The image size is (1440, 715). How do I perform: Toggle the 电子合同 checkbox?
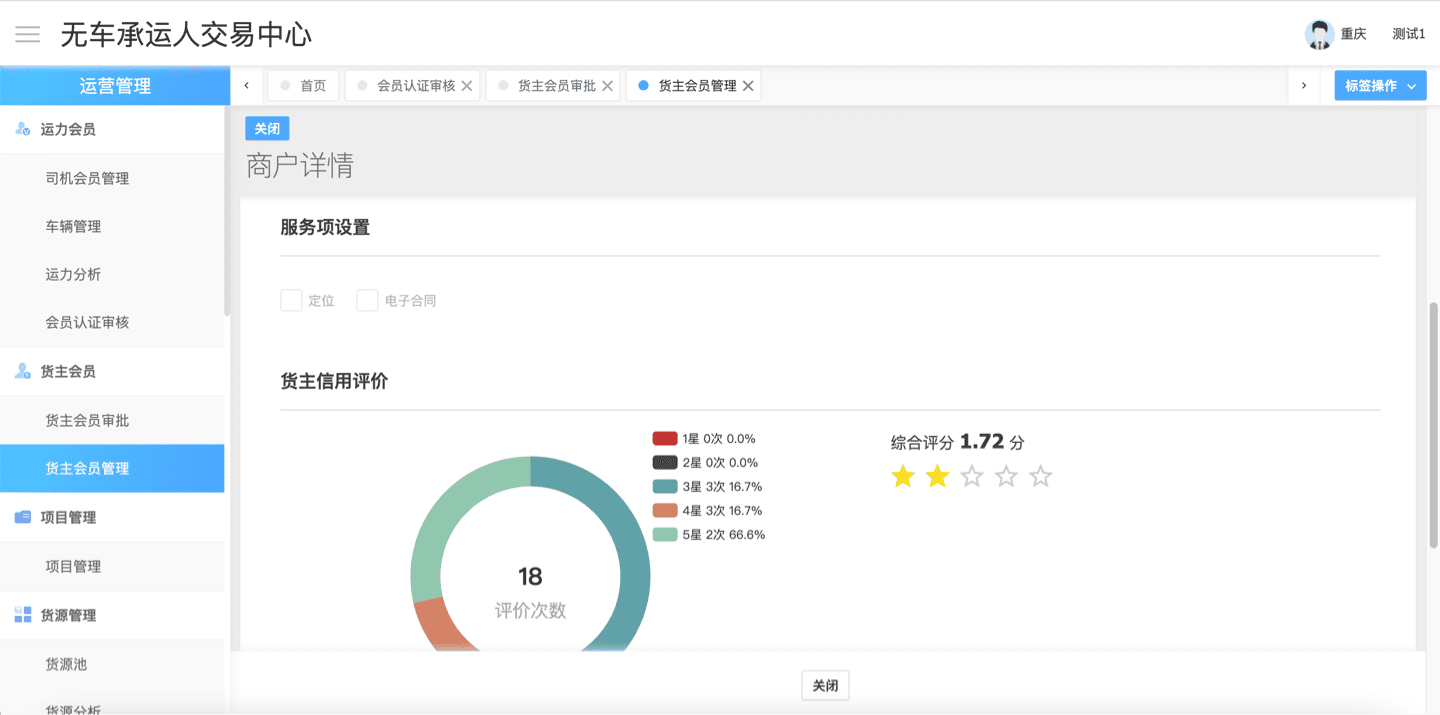click(367, 300)
